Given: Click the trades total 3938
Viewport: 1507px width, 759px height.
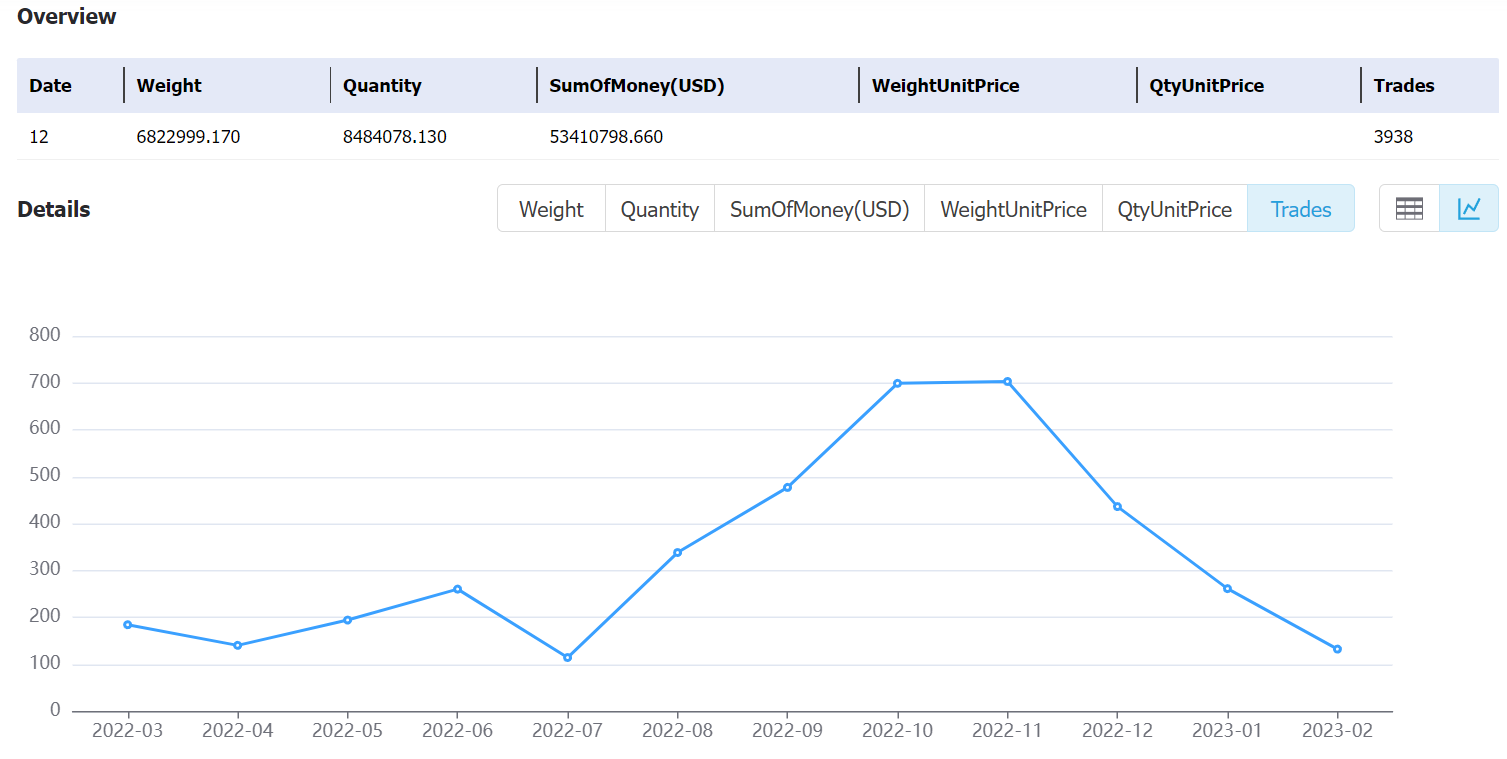Looking at the screenshot, I should point(1393,137).
